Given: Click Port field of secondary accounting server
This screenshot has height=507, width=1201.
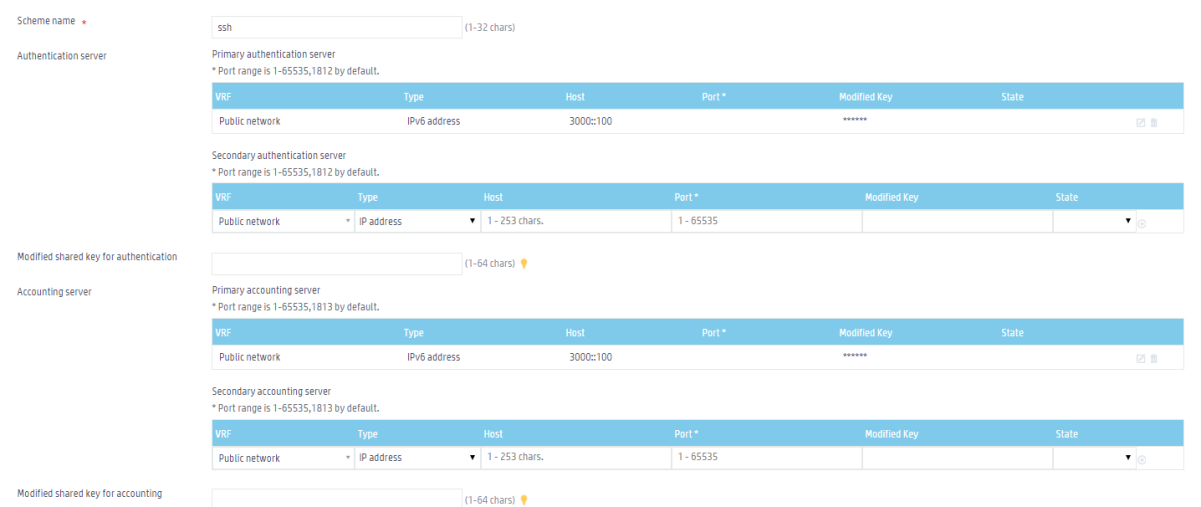Looking at the screenshot, I should 767,458.
